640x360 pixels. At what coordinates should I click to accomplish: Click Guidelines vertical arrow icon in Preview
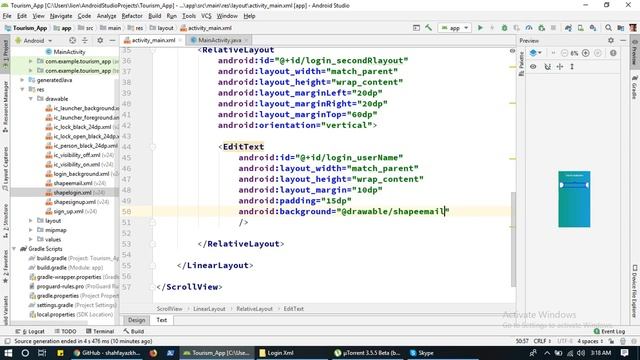[572, 67]
